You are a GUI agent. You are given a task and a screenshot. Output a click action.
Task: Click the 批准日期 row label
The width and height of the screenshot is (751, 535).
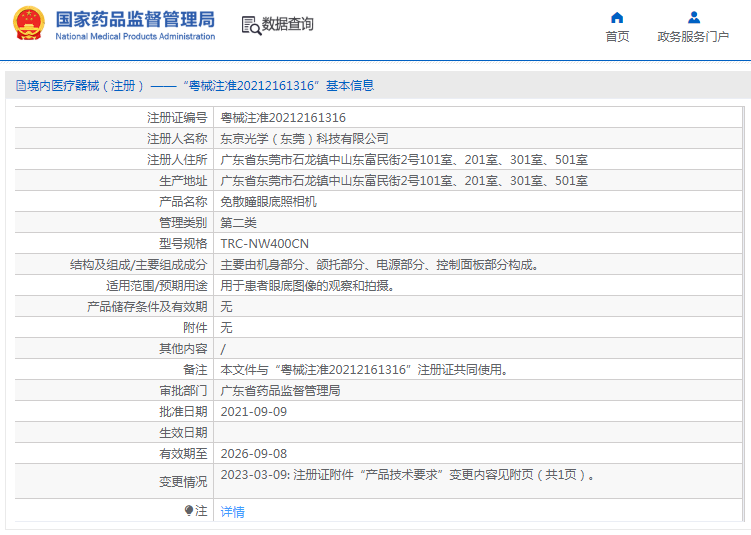pyautogui.click(x=183, y=412)
